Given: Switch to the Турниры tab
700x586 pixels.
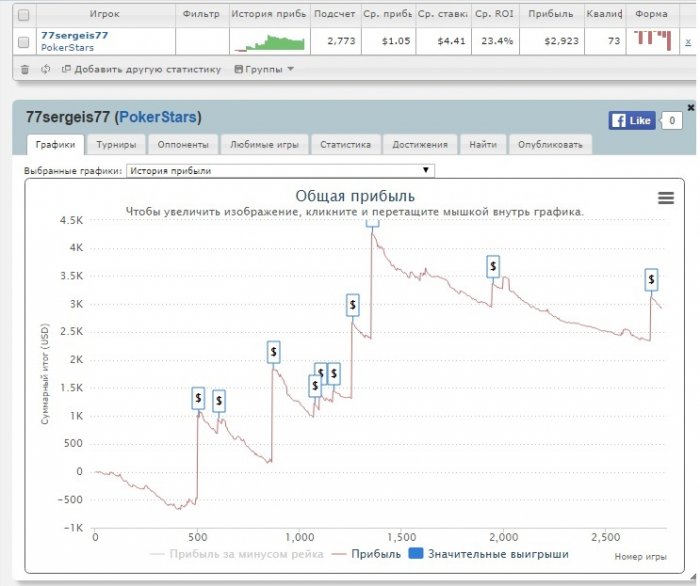Looking at the screenshot, I should pos(116,145).
